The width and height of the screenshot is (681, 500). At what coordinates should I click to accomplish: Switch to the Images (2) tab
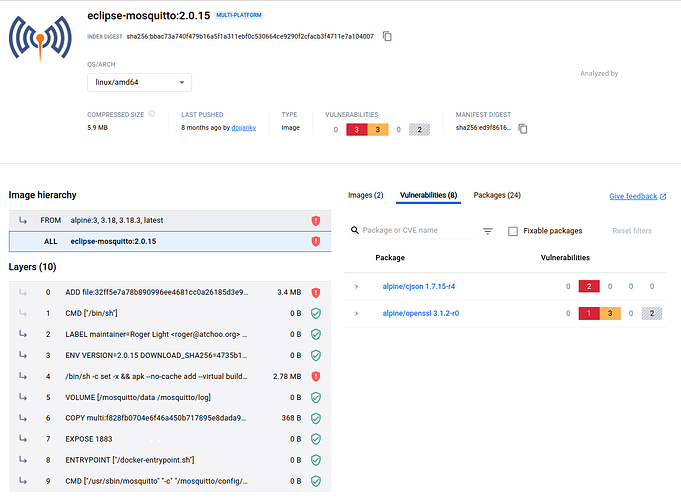[x=365, y=195]
